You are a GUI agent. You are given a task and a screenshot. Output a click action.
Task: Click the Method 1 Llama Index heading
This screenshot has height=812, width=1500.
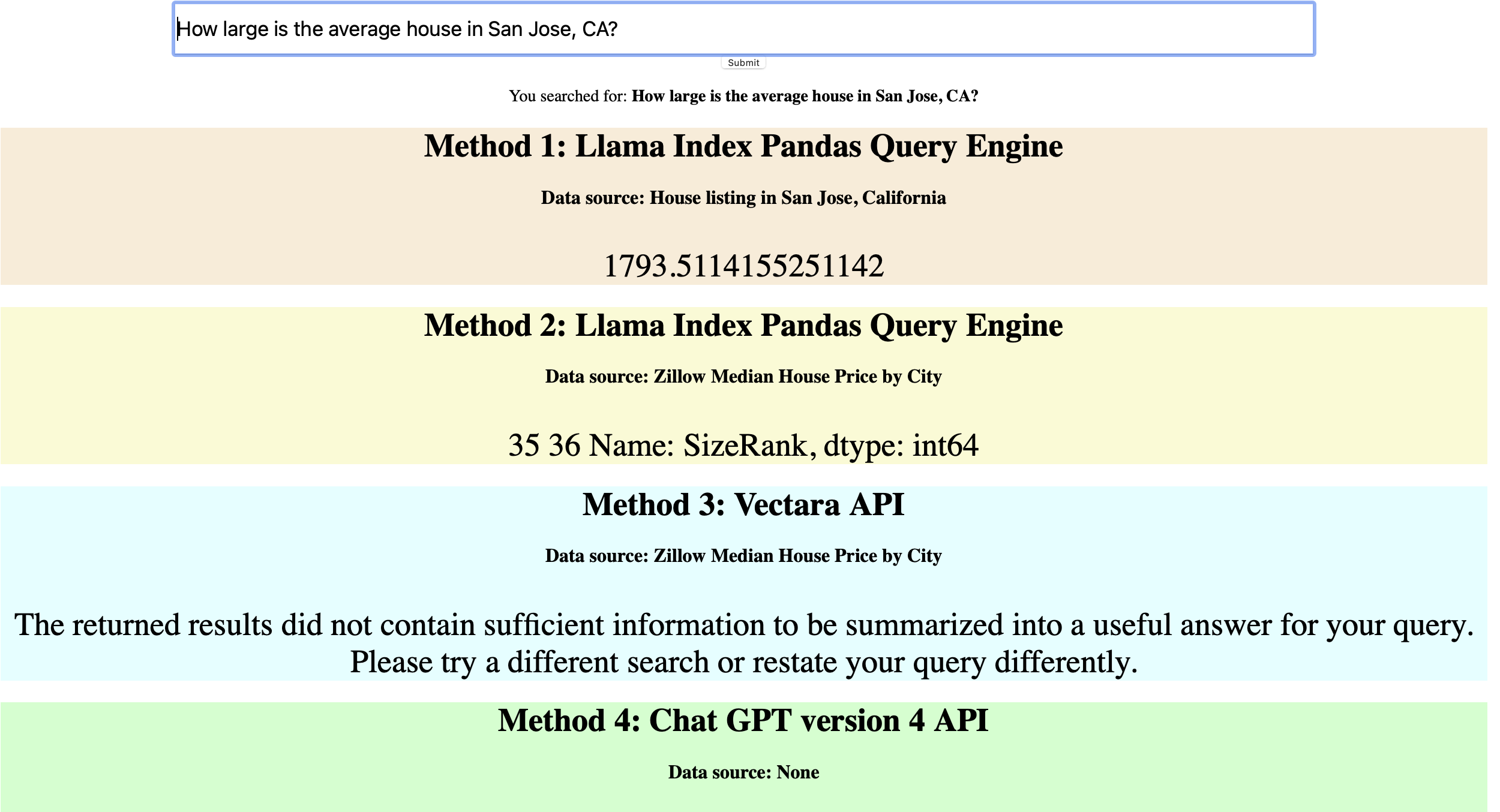click(743, 146)
